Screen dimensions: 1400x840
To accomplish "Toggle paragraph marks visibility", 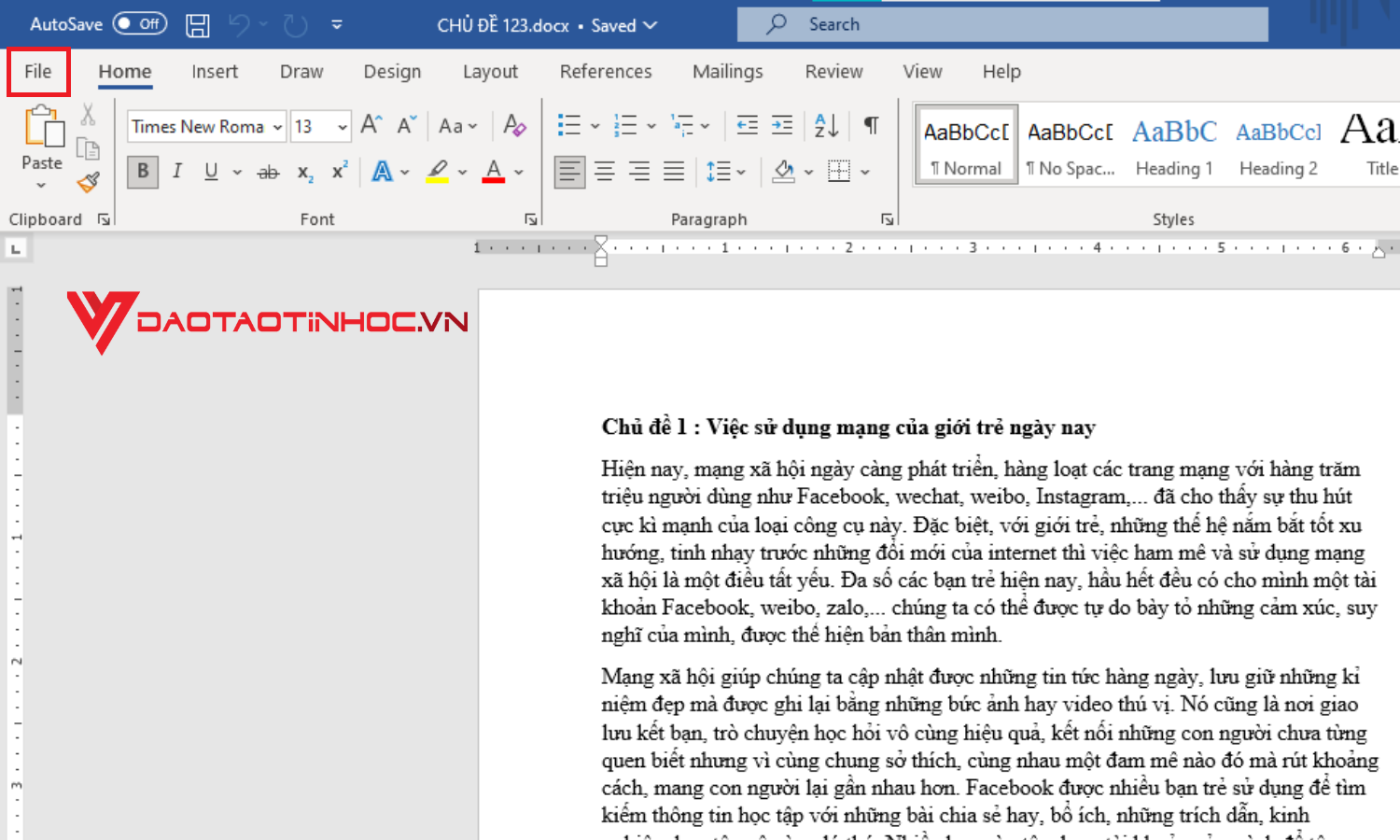I will click(x=870, y=124).
